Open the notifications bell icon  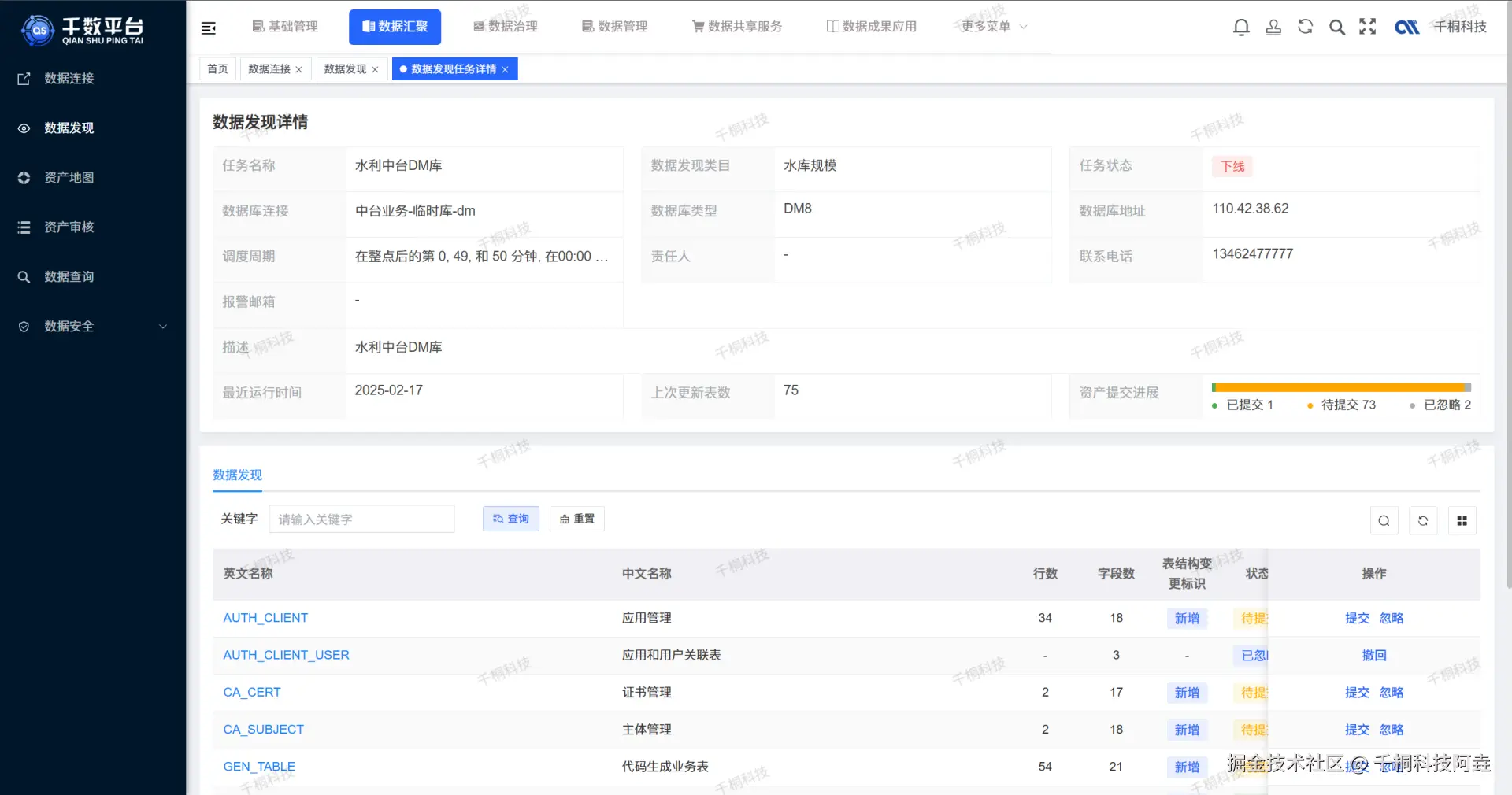1241,26
